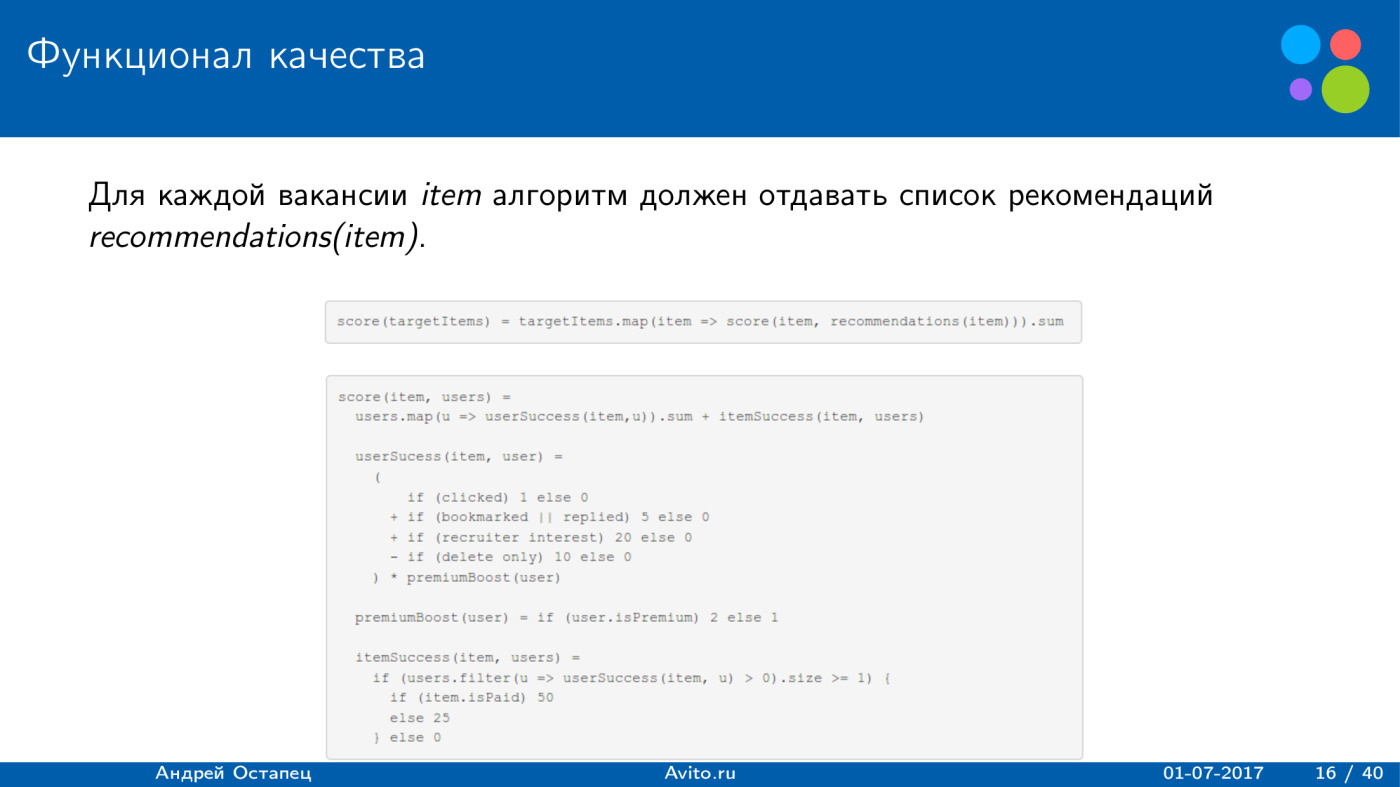
Task: Click the "userSucess(item, user) =" line
Action: (x=459, y=457)
